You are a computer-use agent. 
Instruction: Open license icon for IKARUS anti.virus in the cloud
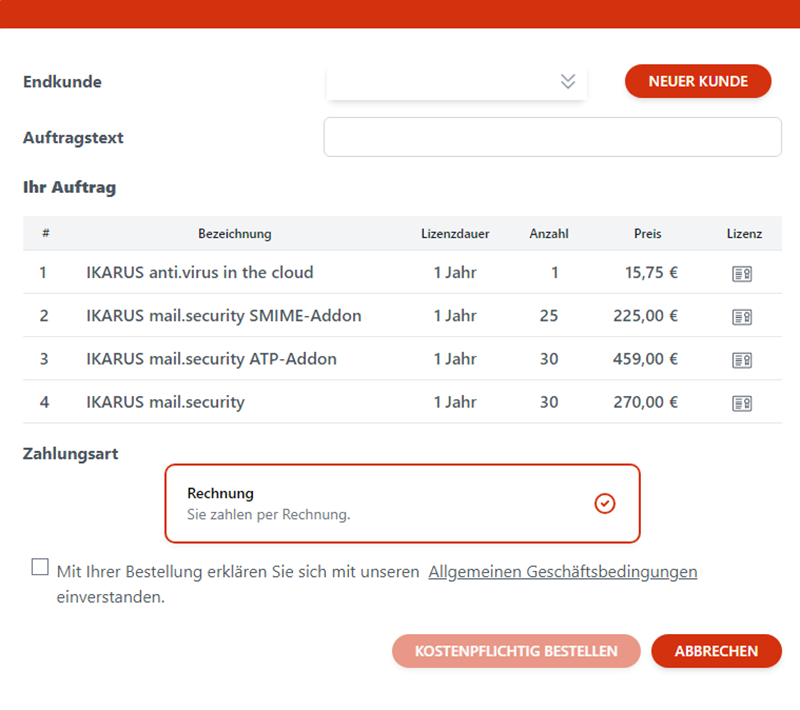[x=742, y=274]
